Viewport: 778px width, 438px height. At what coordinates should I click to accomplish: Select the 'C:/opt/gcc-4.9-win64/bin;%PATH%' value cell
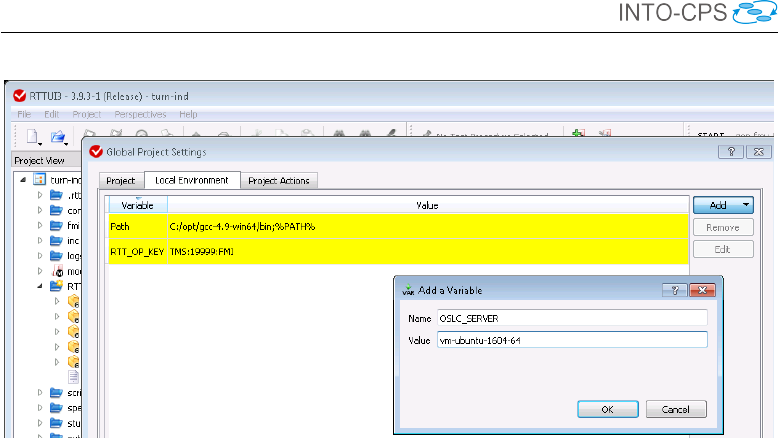pos(428,226)
